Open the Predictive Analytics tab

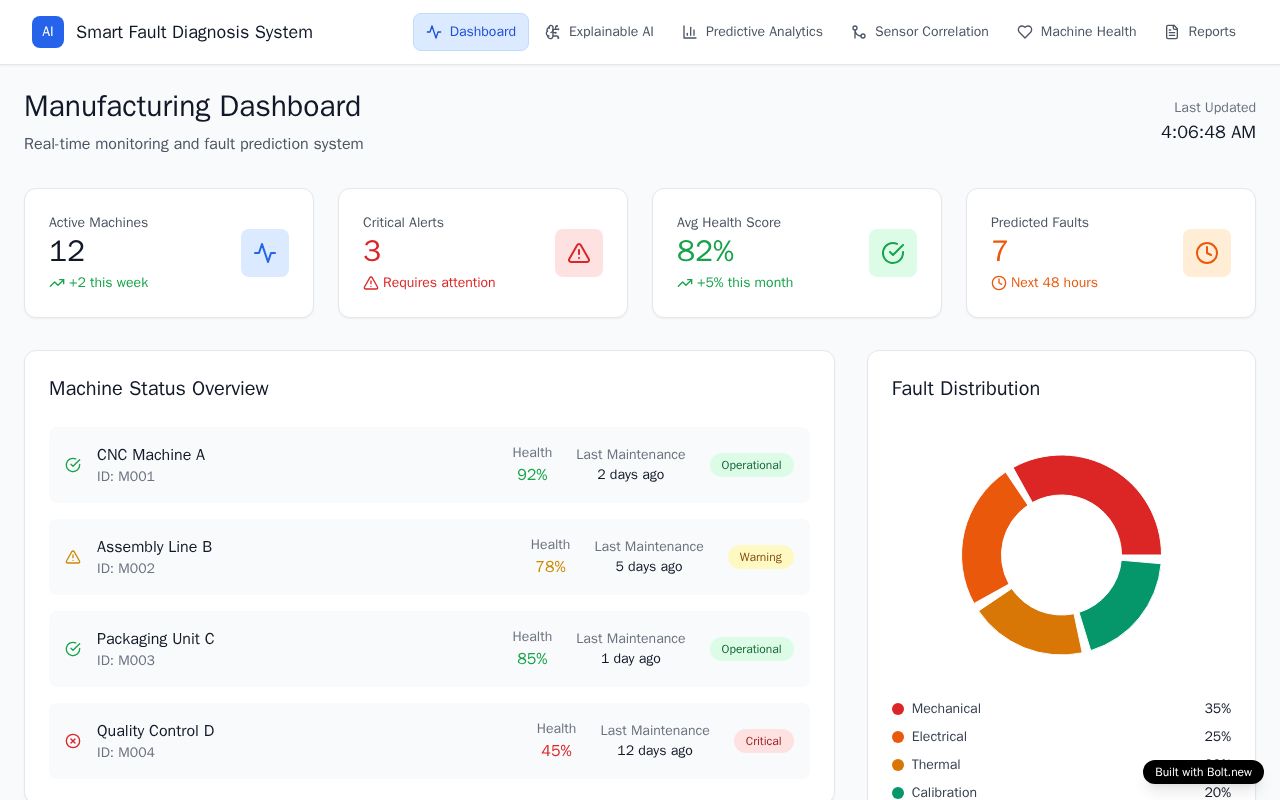coord(752,32)
